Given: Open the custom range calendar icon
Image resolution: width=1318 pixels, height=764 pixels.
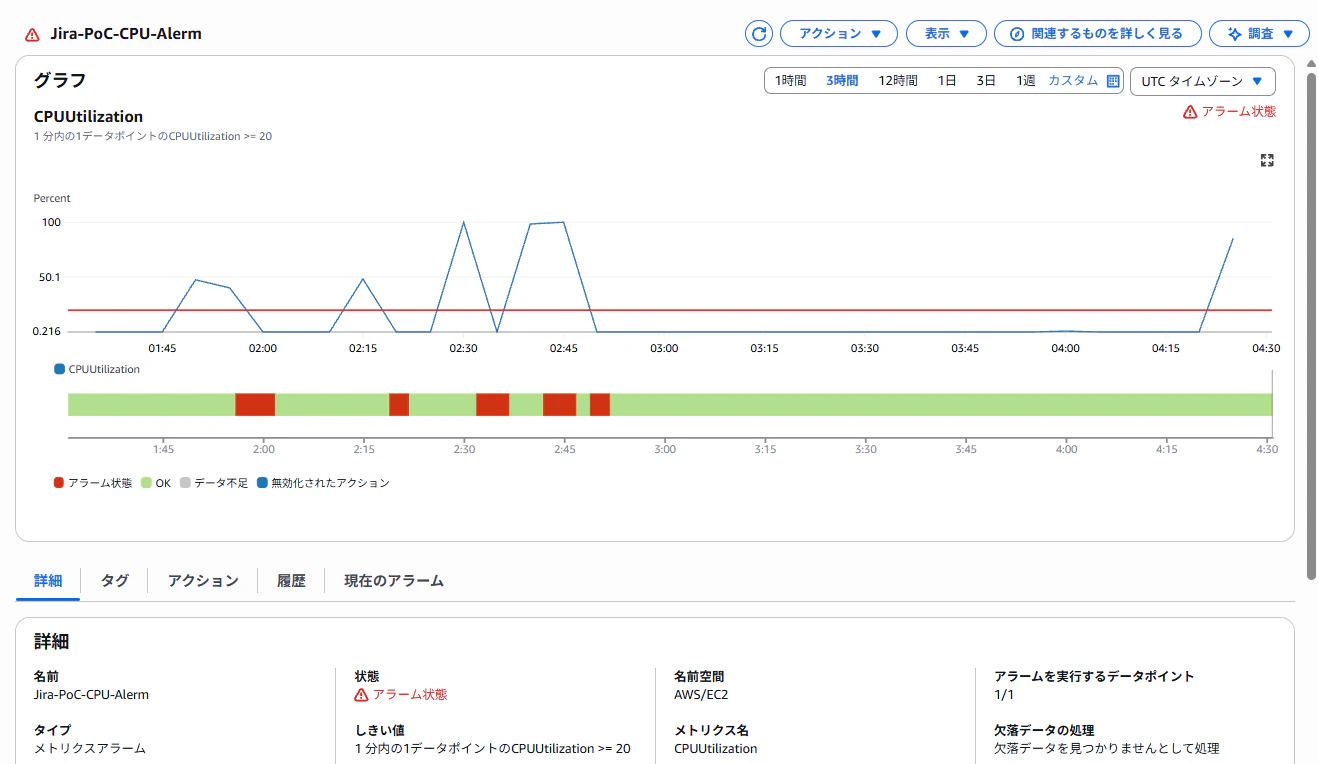Looking at the screenshot, I should tap(1113, 81).
